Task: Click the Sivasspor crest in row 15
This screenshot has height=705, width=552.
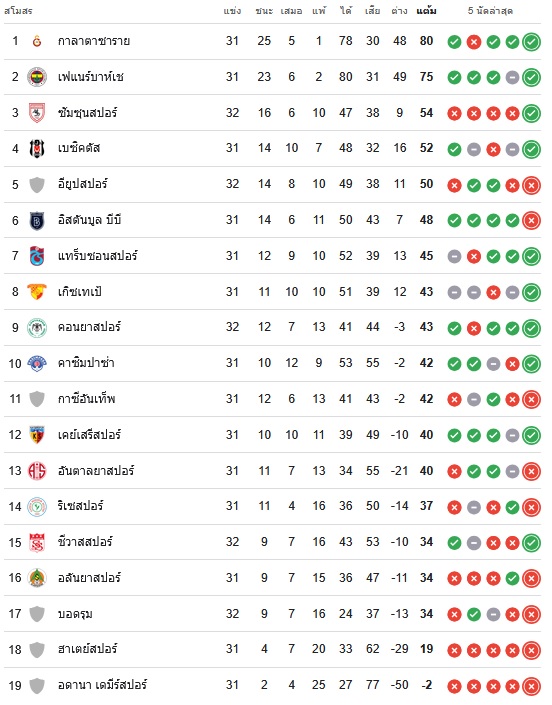Action: click(x=37, y=543)
